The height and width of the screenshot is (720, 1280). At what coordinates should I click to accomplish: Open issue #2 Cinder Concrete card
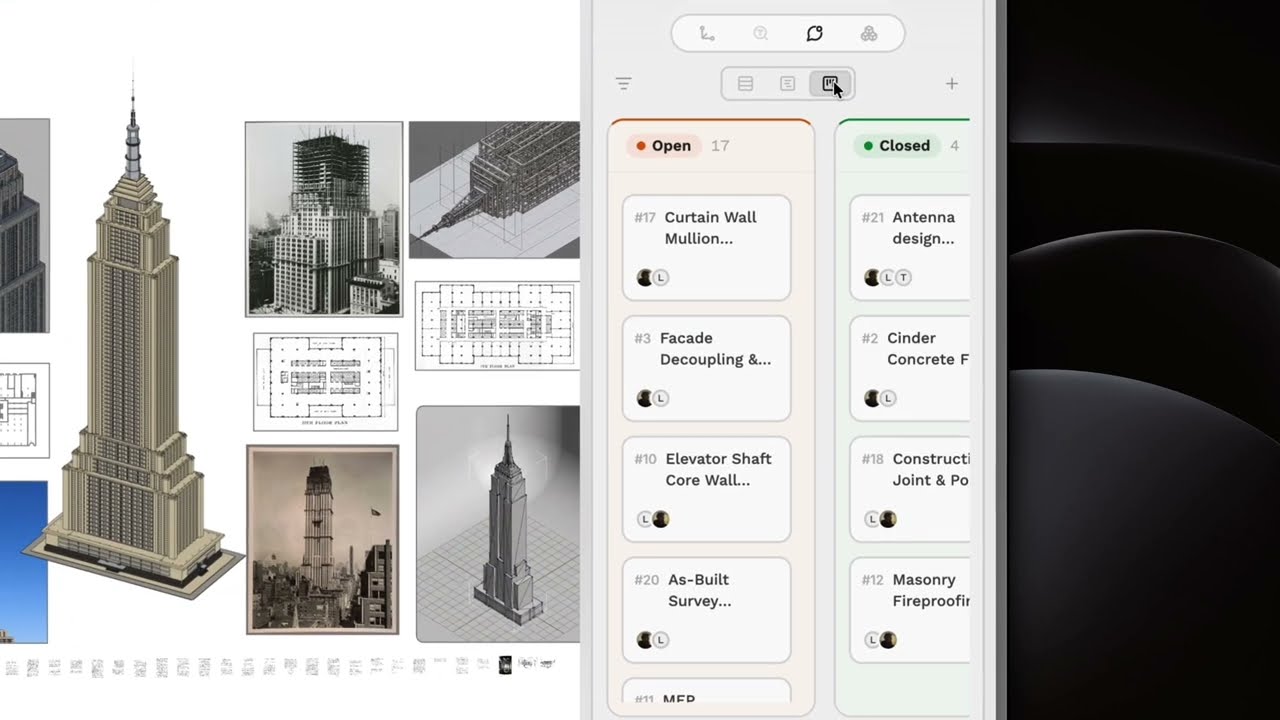[x=910, y=368]
